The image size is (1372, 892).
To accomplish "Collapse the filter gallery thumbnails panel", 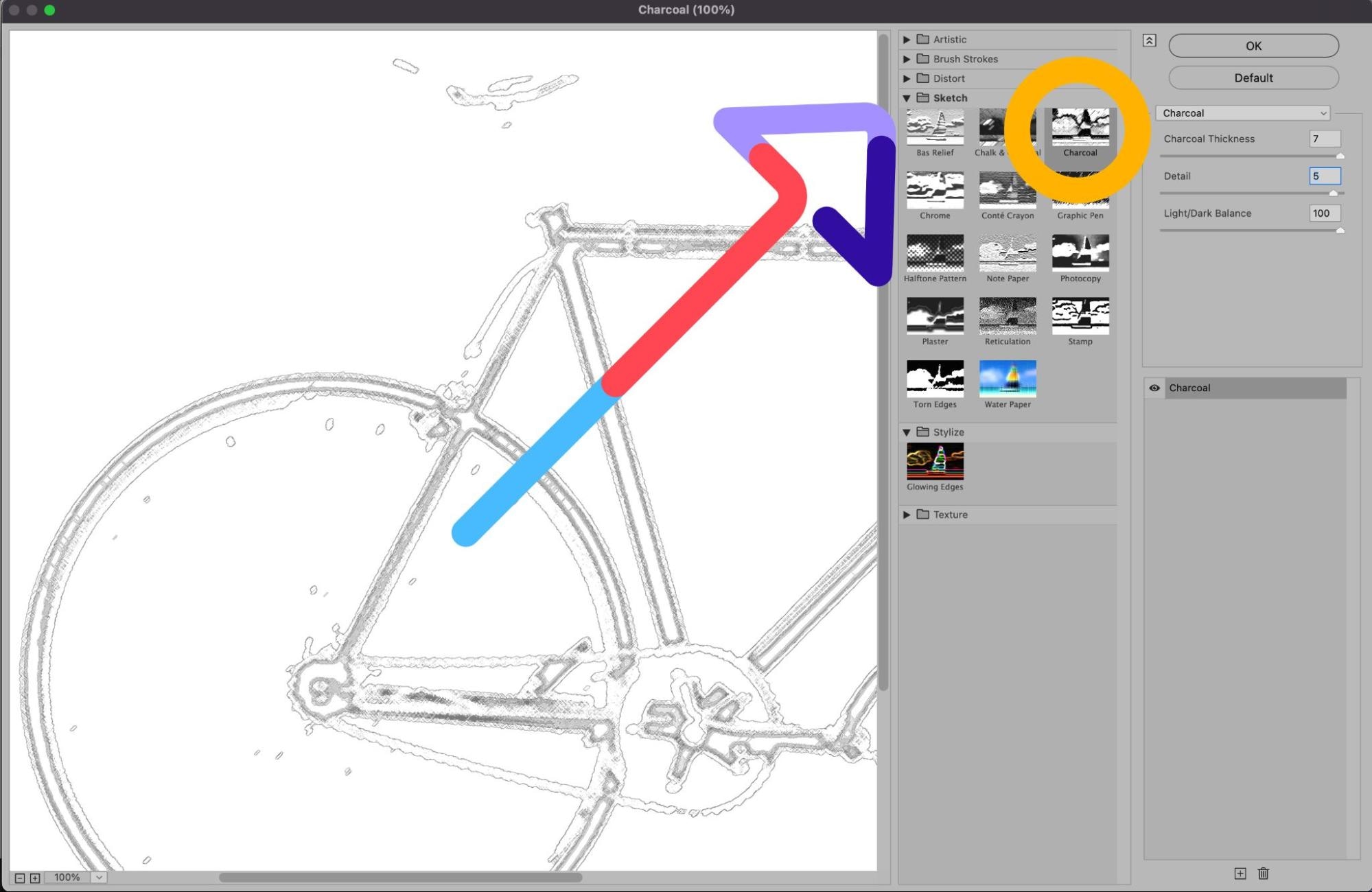I will [x=1149, y=40].
